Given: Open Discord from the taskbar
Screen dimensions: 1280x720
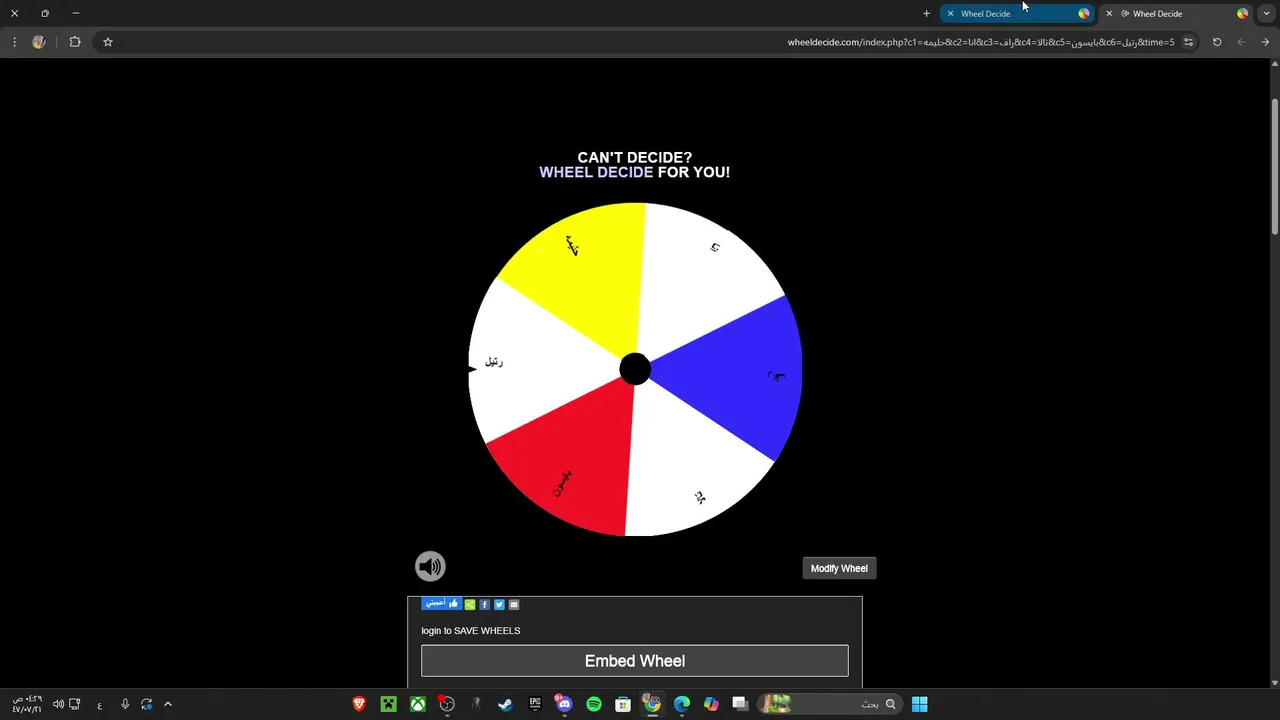Looking at the screenshot, I should coord(564,704).
